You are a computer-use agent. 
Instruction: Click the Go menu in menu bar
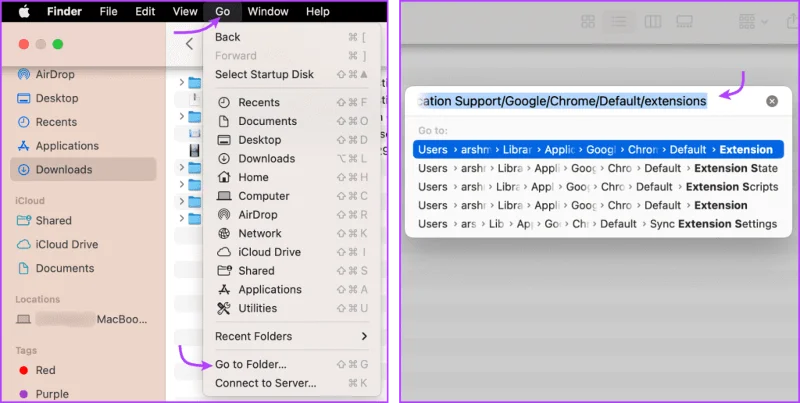[x=222, y=11]
